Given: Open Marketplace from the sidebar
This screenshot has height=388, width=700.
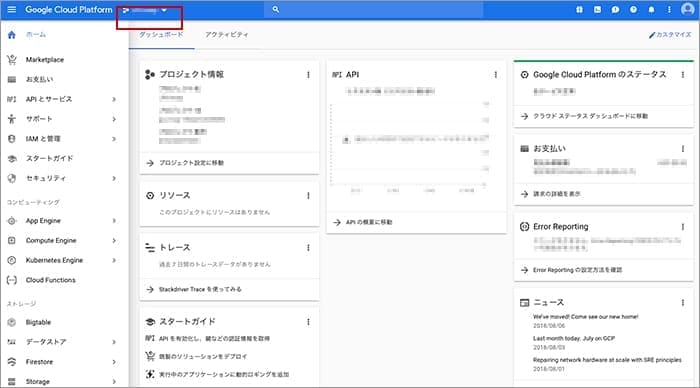Looking at the screenshot, I should tap(45, 59).
